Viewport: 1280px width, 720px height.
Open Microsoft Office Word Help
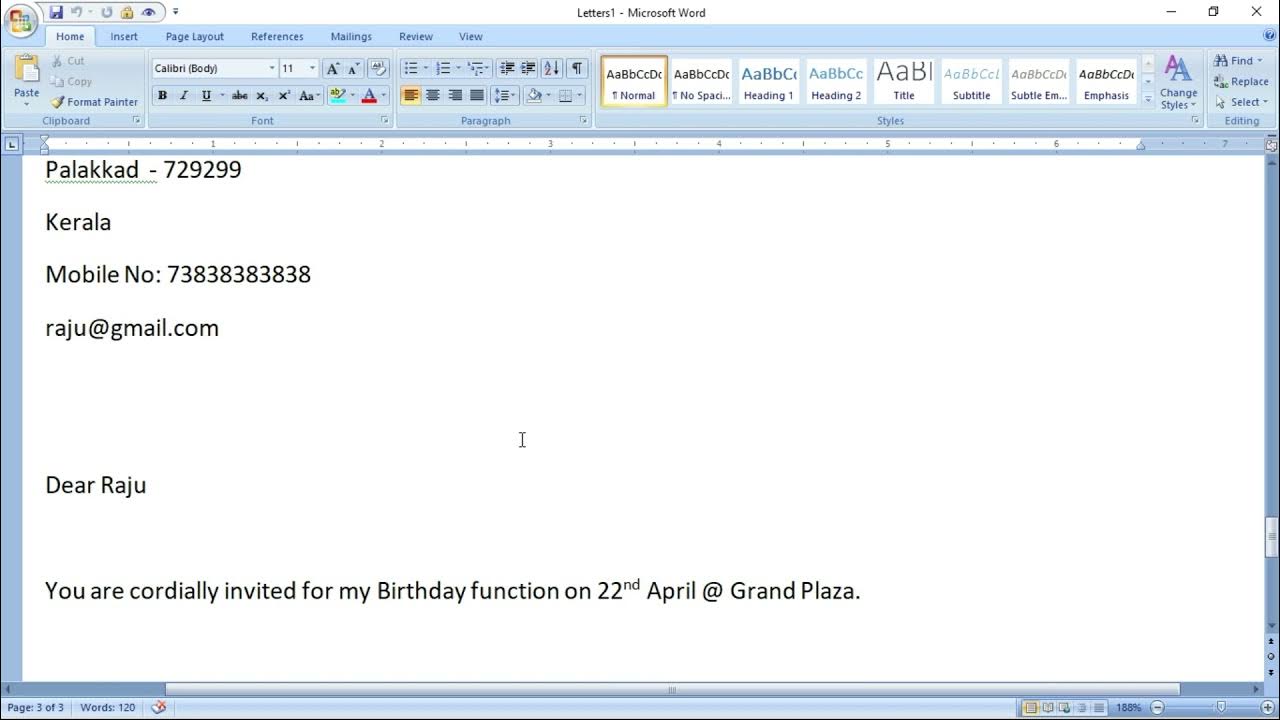click(x=1270, y=36)
